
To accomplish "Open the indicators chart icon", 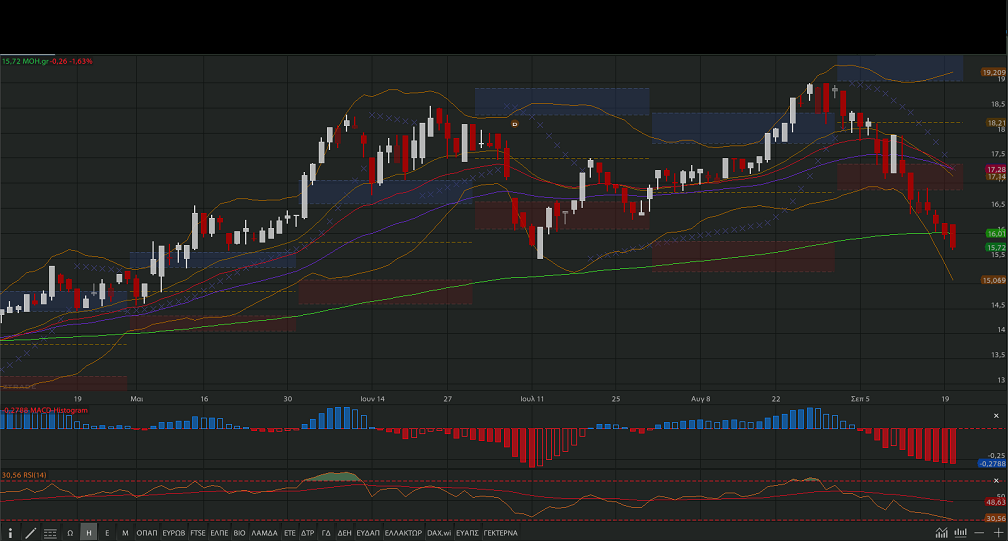I will tap(941, 533).
